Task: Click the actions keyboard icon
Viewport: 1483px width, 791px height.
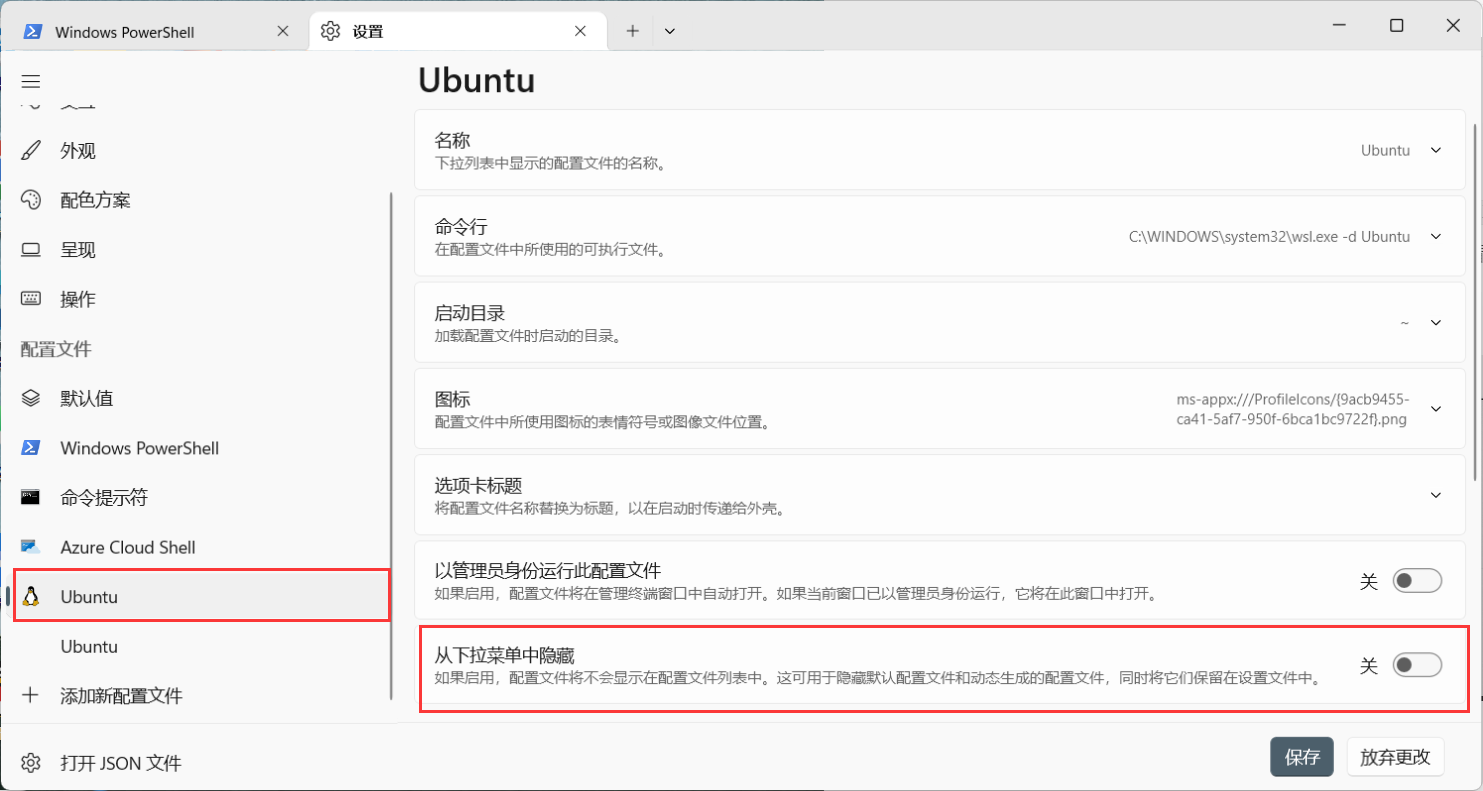Action: click(x=31, y=299)
